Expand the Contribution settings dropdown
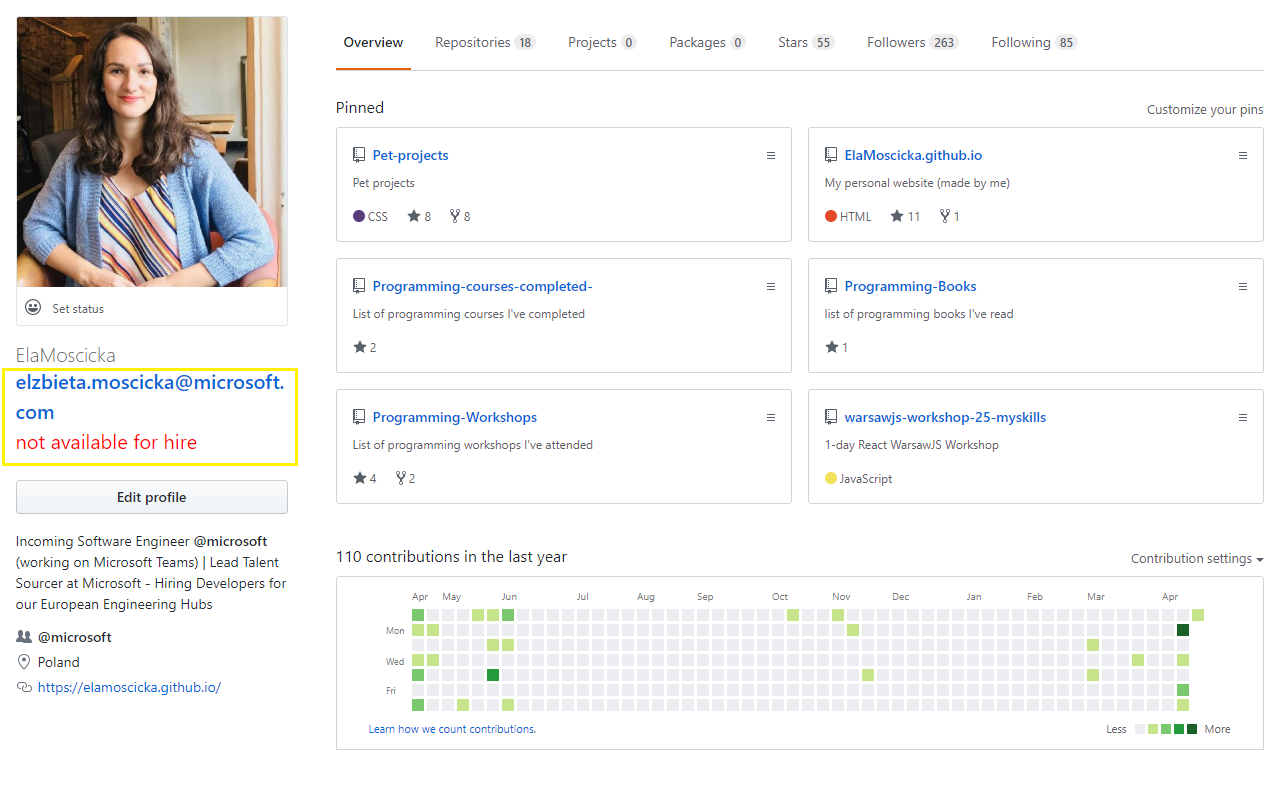The height and width of the screenshot is (800, 1280). coord(1197,559)
